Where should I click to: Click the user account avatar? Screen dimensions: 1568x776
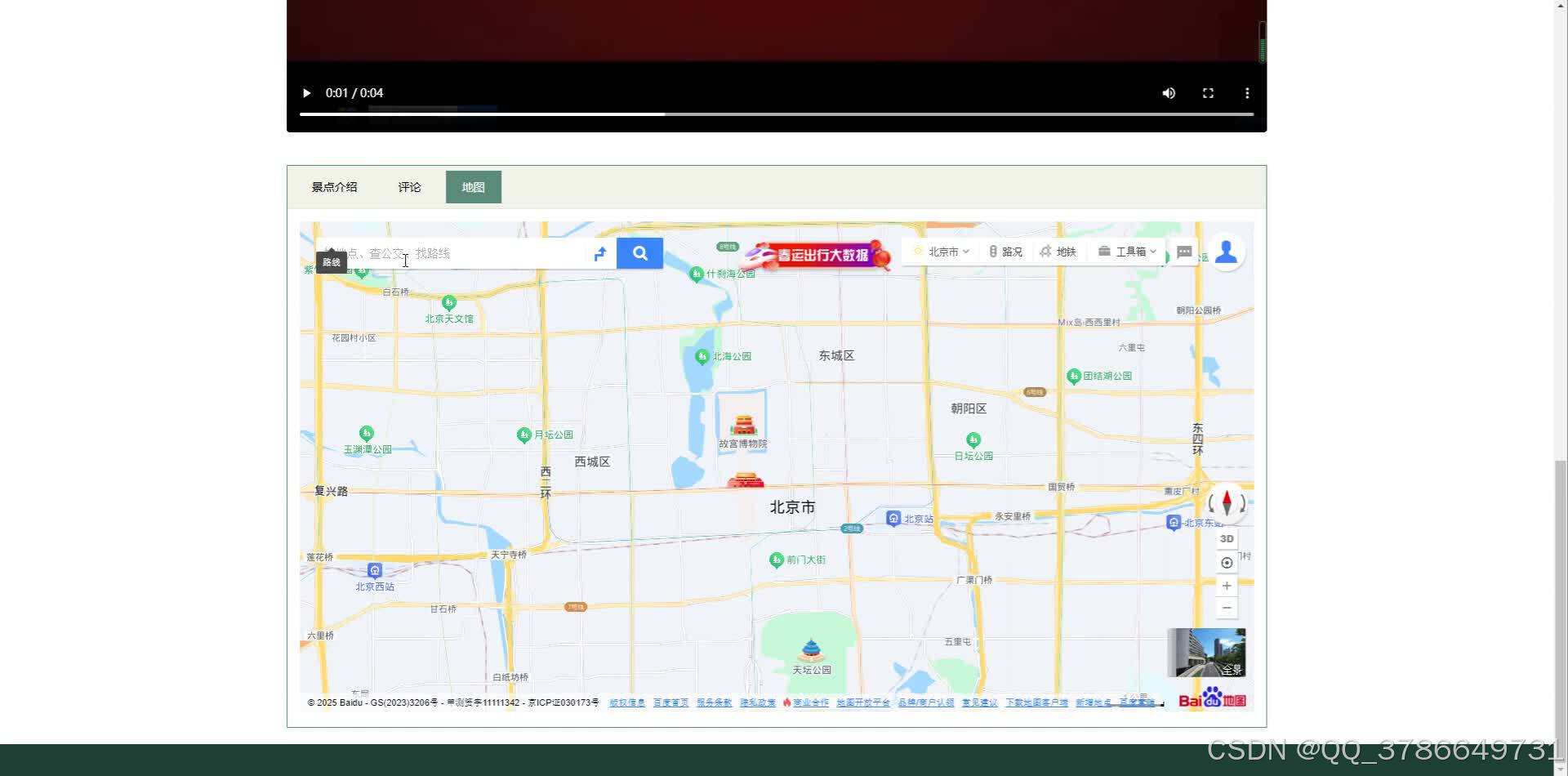tap(1226, 252)
